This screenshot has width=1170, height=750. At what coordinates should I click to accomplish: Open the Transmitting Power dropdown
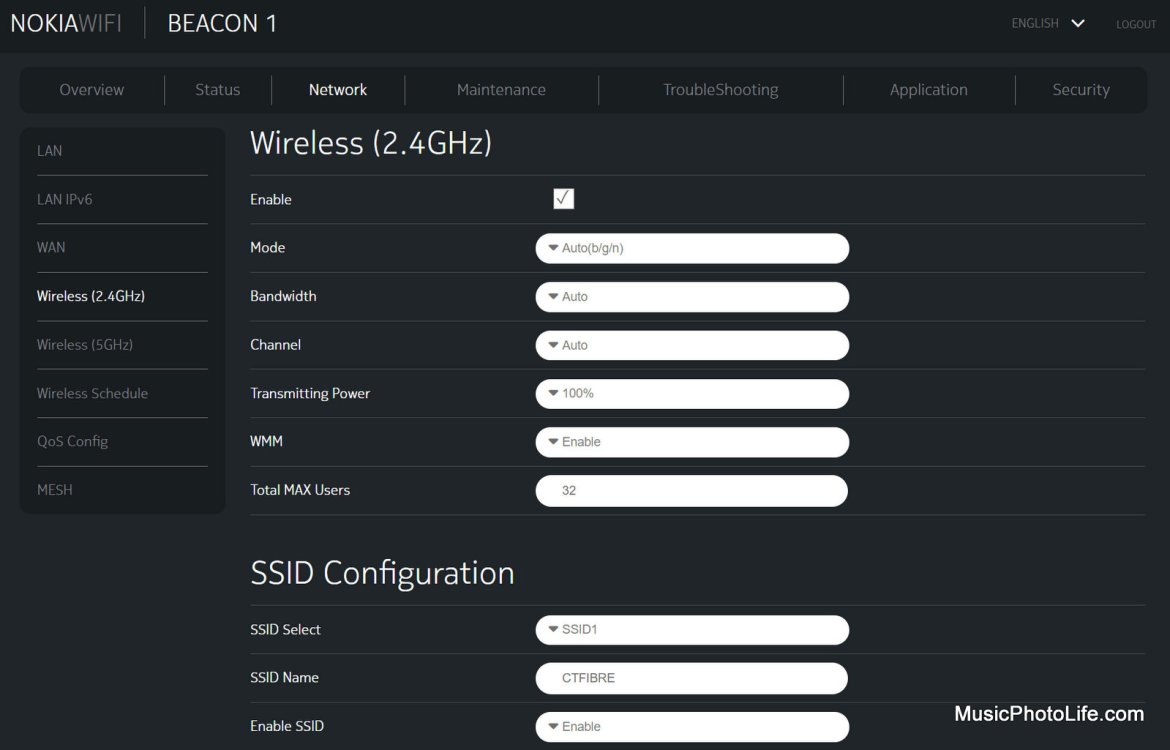[692, 393]
